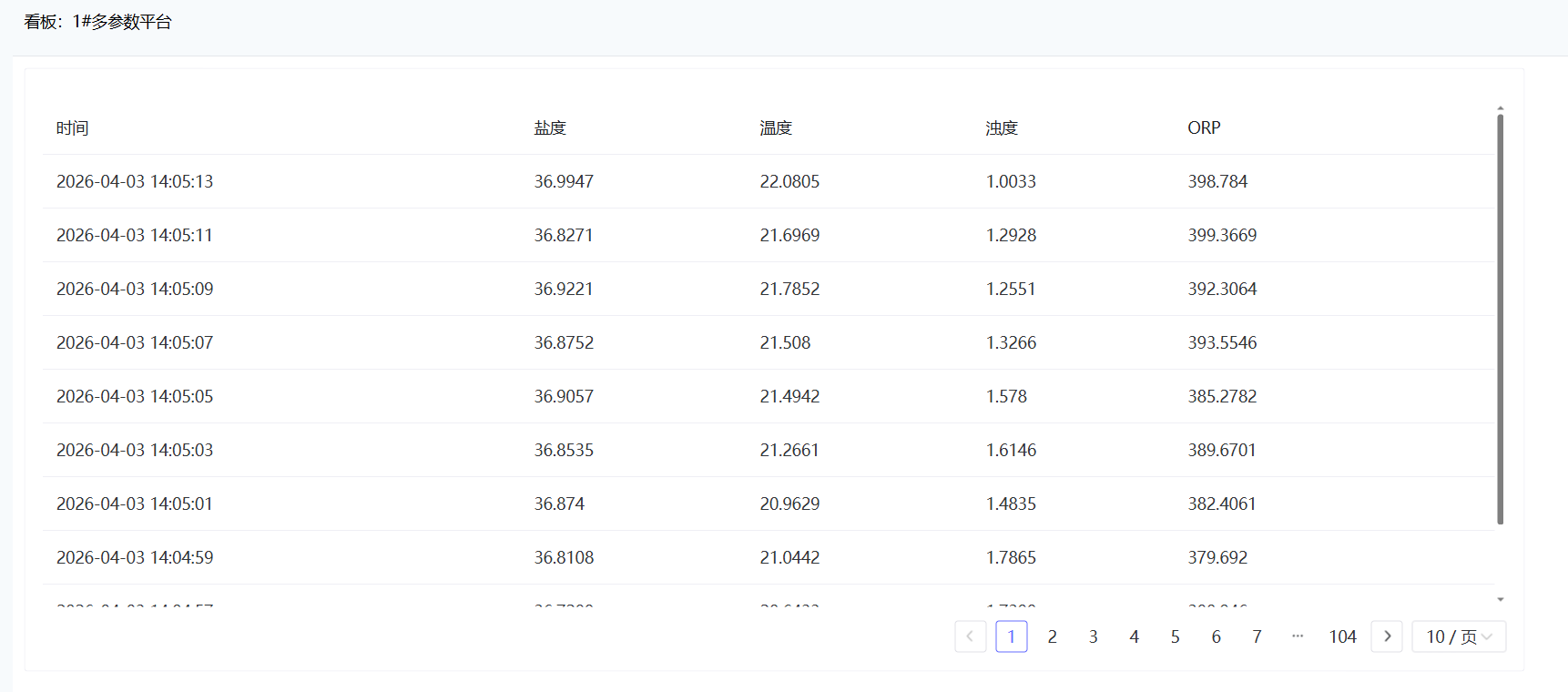Select timestamp 2026-04-03 14:05:13
1568x692 pixels.
[x=135, y=181]
